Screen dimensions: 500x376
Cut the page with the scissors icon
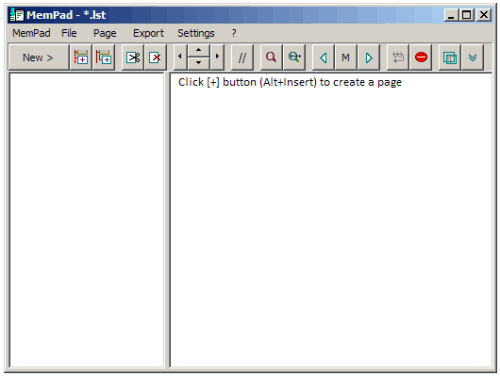tap(133, 58)
